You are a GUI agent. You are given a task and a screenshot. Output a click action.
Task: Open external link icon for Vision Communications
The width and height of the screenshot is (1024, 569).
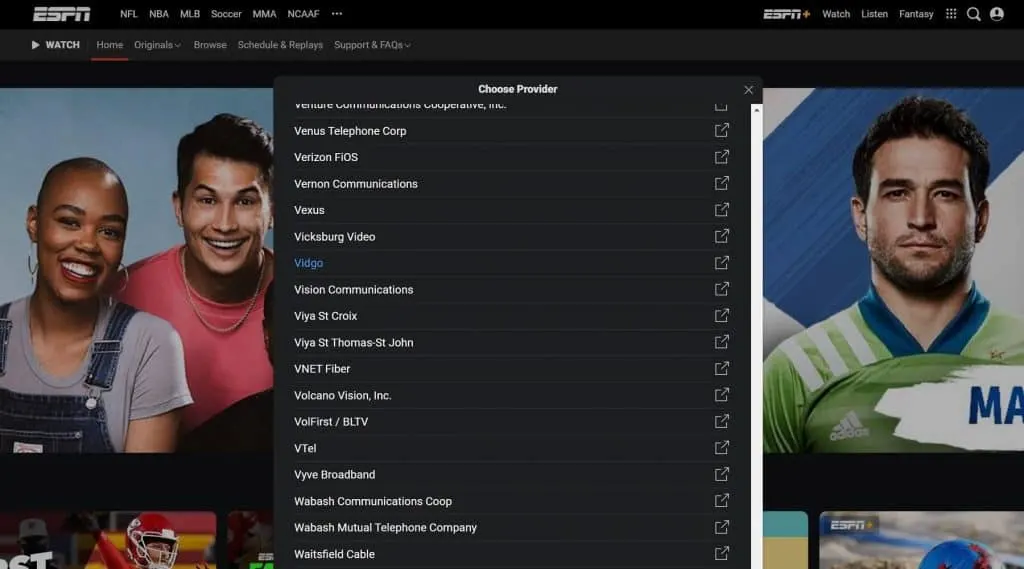(721, 289)
